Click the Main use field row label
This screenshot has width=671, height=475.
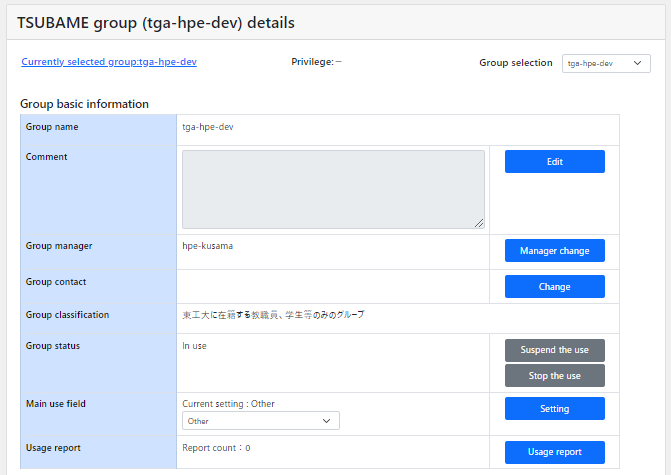point(56,404)
